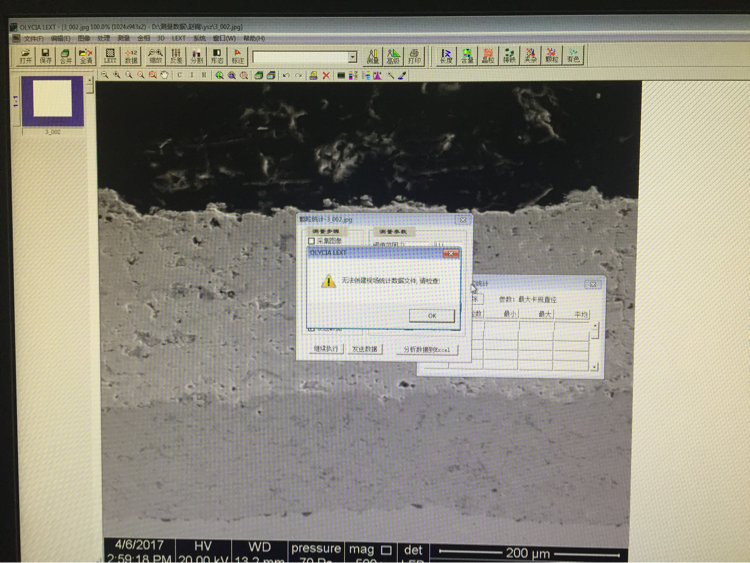Click the 标注 (Annotate) flag toolbar button

point(238,56)
